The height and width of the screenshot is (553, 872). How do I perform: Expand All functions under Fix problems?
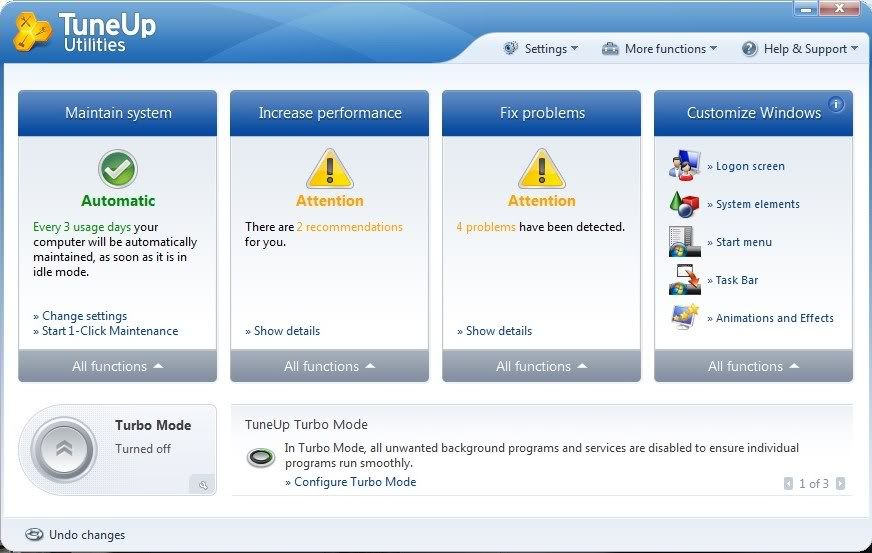(x=541, y=366)
